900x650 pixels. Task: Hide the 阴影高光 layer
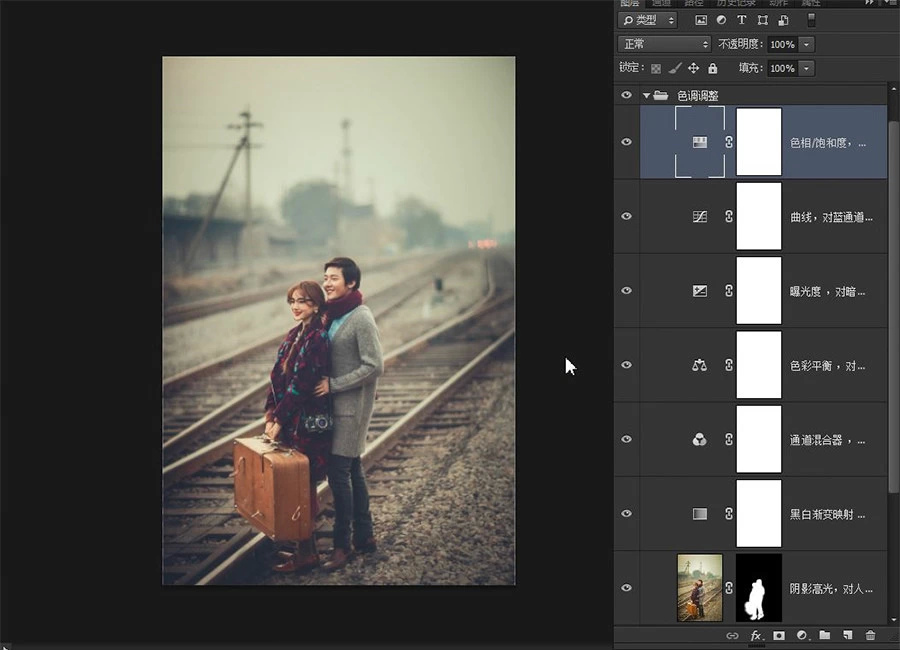pyautogui.click(x=627, y=587)
